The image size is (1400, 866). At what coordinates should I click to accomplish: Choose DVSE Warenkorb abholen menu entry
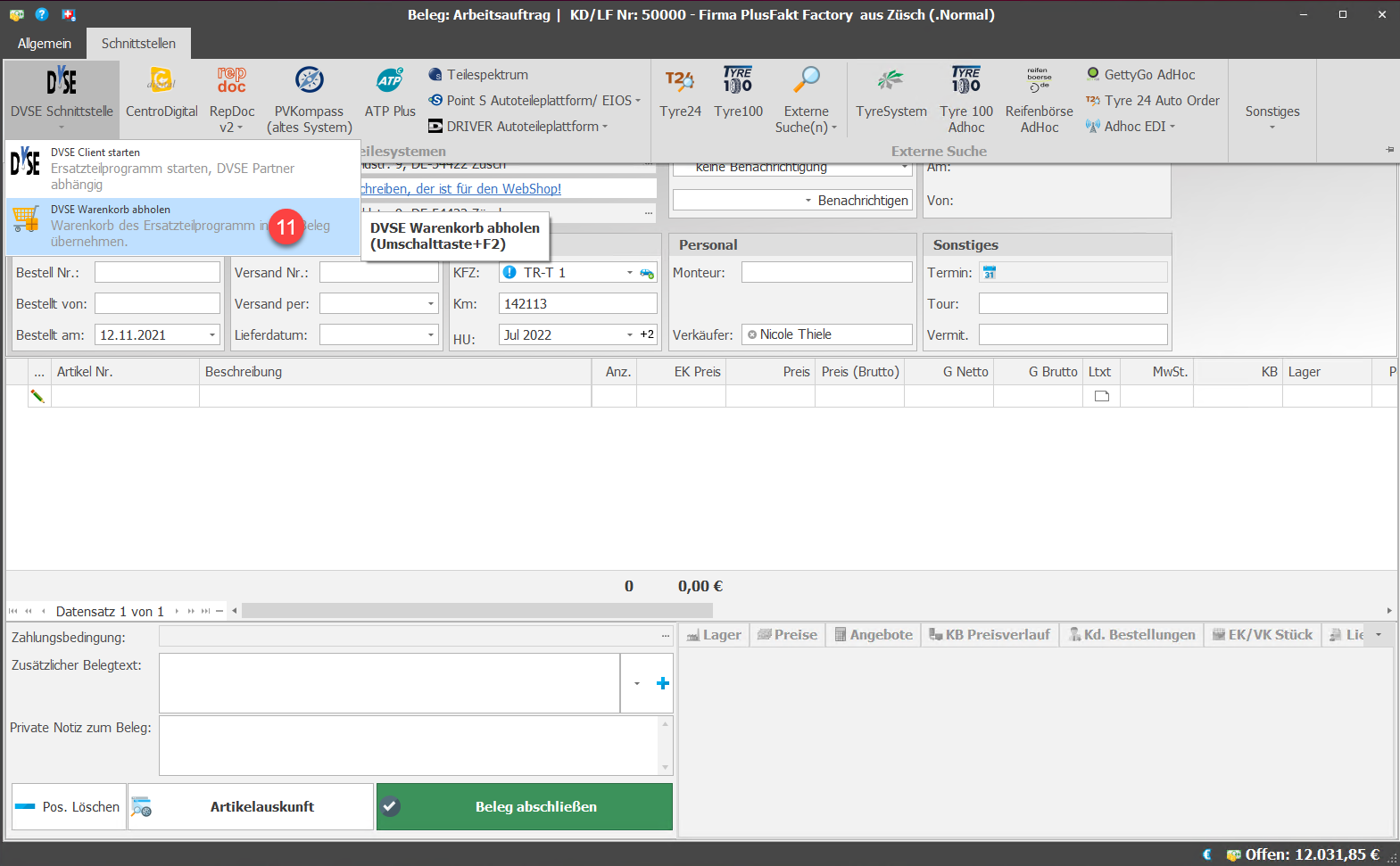[x=183, y=226]
